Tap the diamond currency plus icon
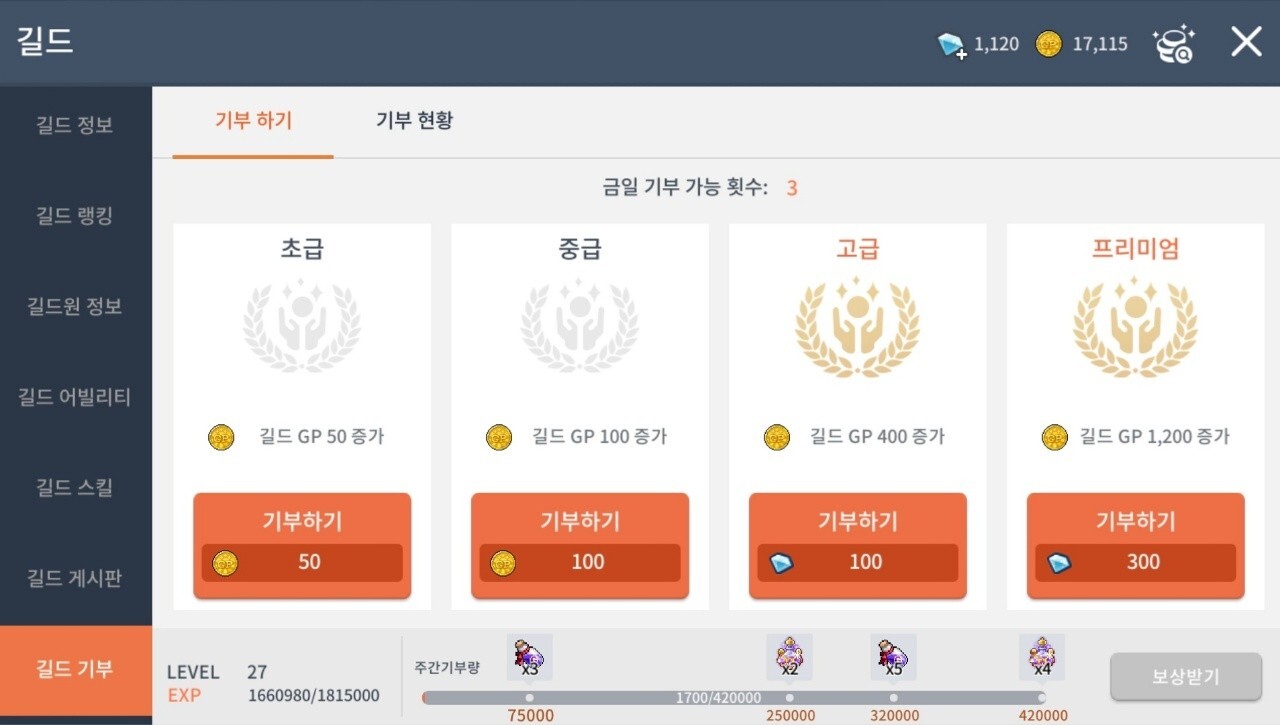The image size is (1280, 725). pos(951,44)
